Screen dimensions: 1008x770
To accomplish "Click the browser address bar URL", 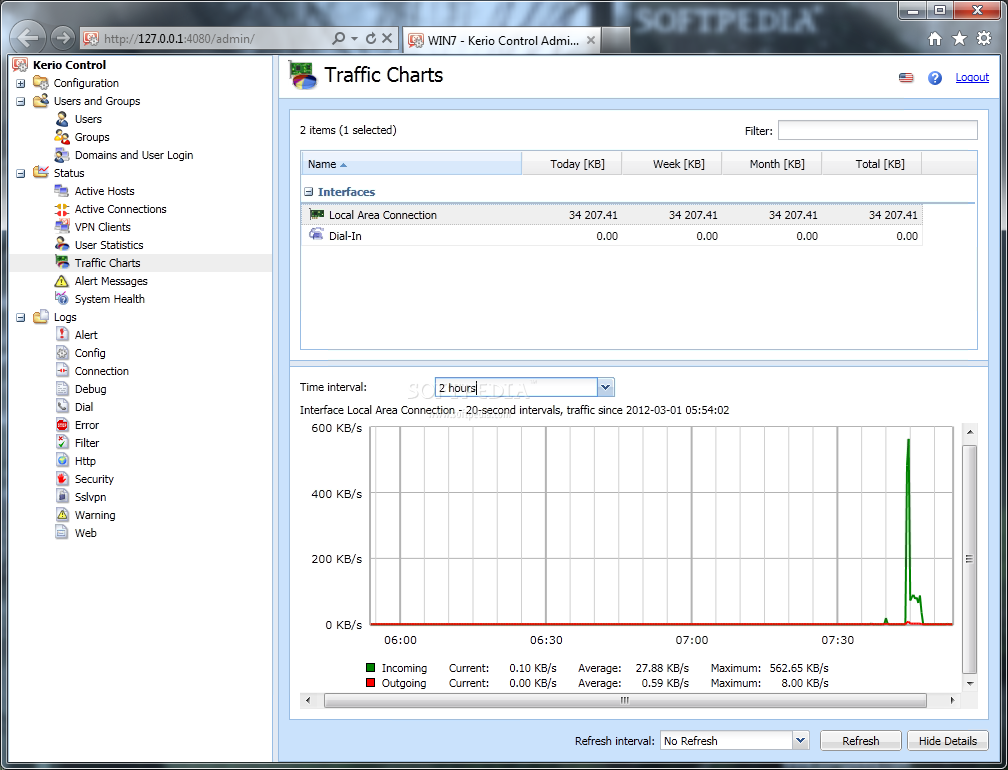I will 179,39.
